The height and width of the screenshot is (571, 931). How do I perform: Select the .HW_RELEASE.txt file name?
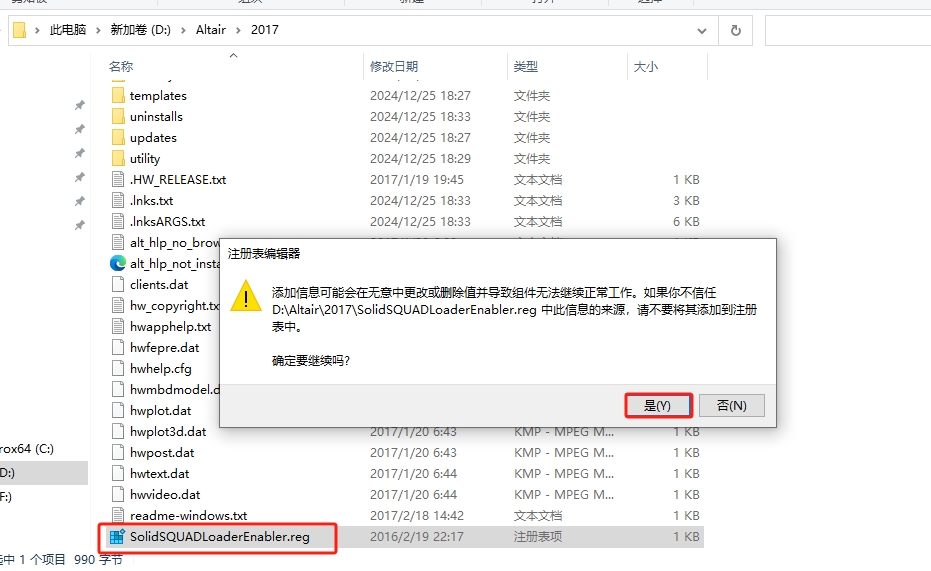[x=178, y=179]
